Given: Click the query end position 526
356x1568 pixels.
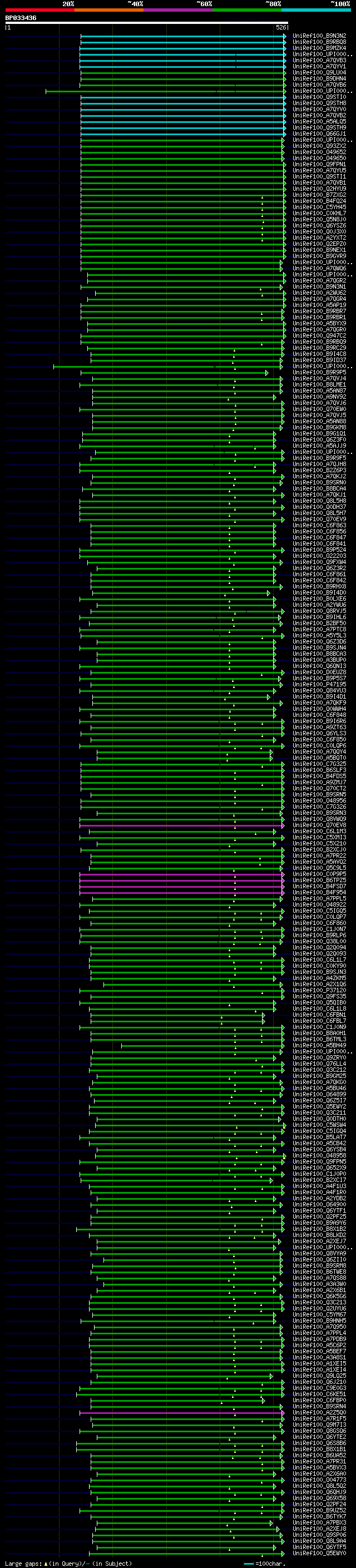Looking at the screenshot, I should (281, 27).
